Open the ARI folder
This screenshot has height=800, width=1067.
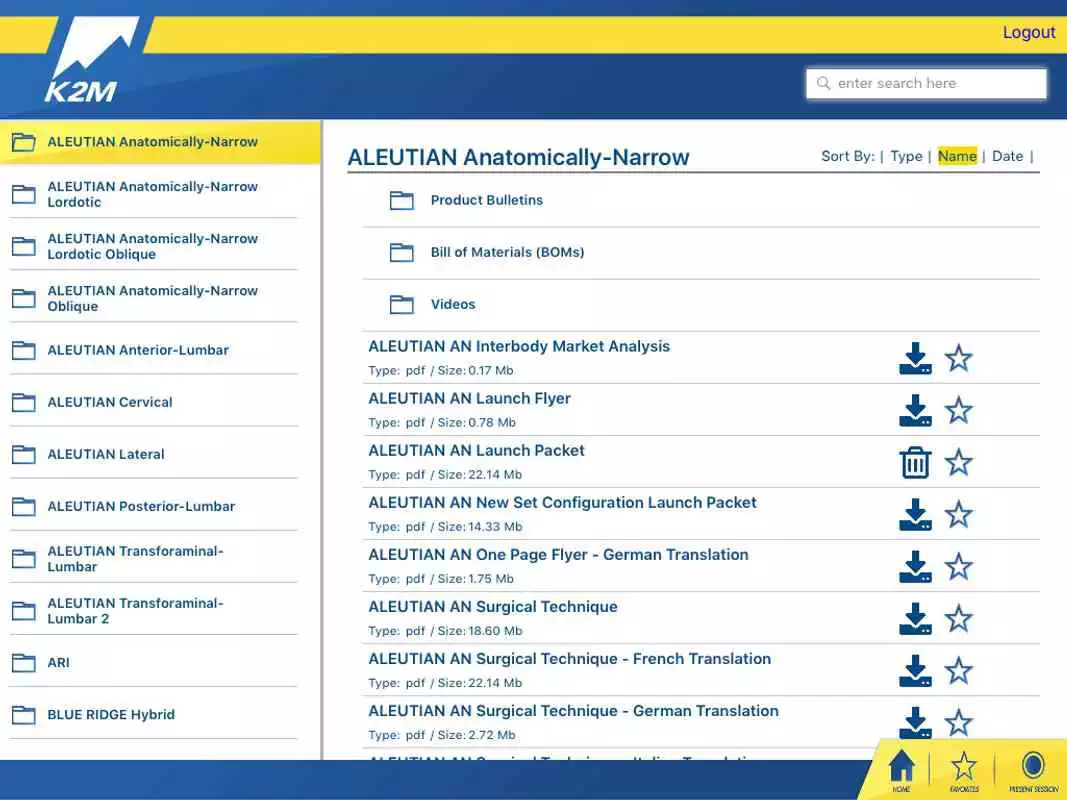pos(153,663)
